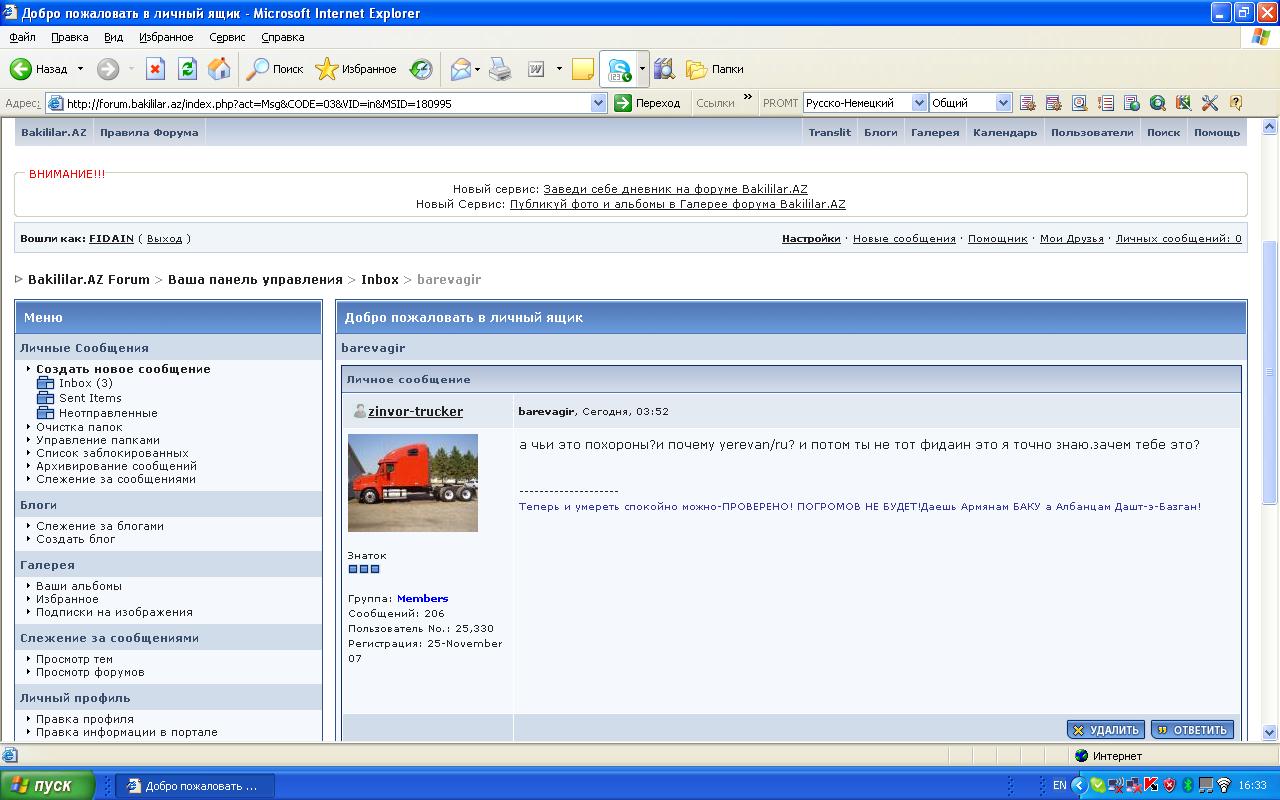
Task: Open the Сервис menu
Action: [x=227, y=37]
